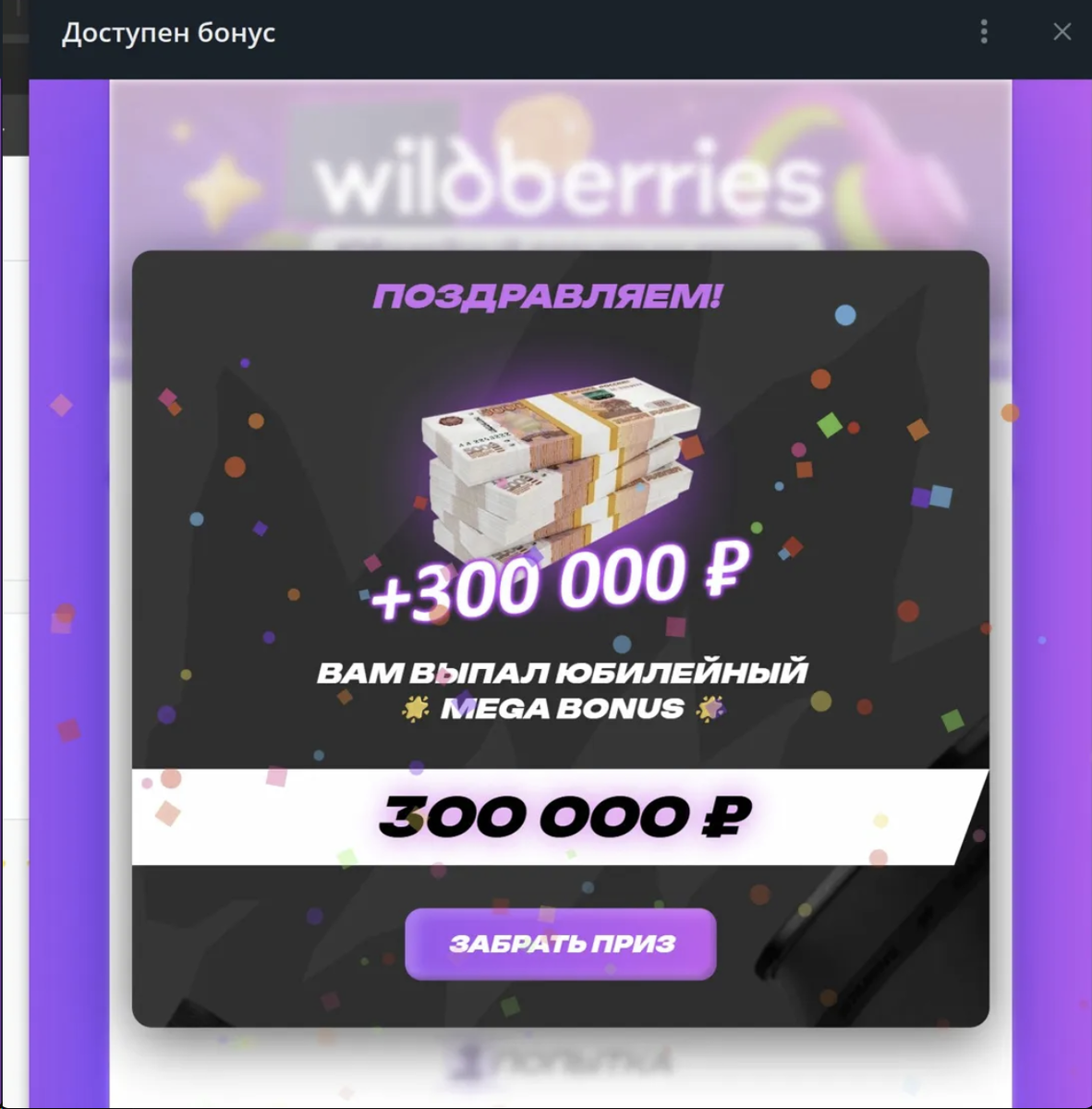This screenshot has width=1092, height=1109.
Task: Open the three-dot options menu
Action: point(984,31)
